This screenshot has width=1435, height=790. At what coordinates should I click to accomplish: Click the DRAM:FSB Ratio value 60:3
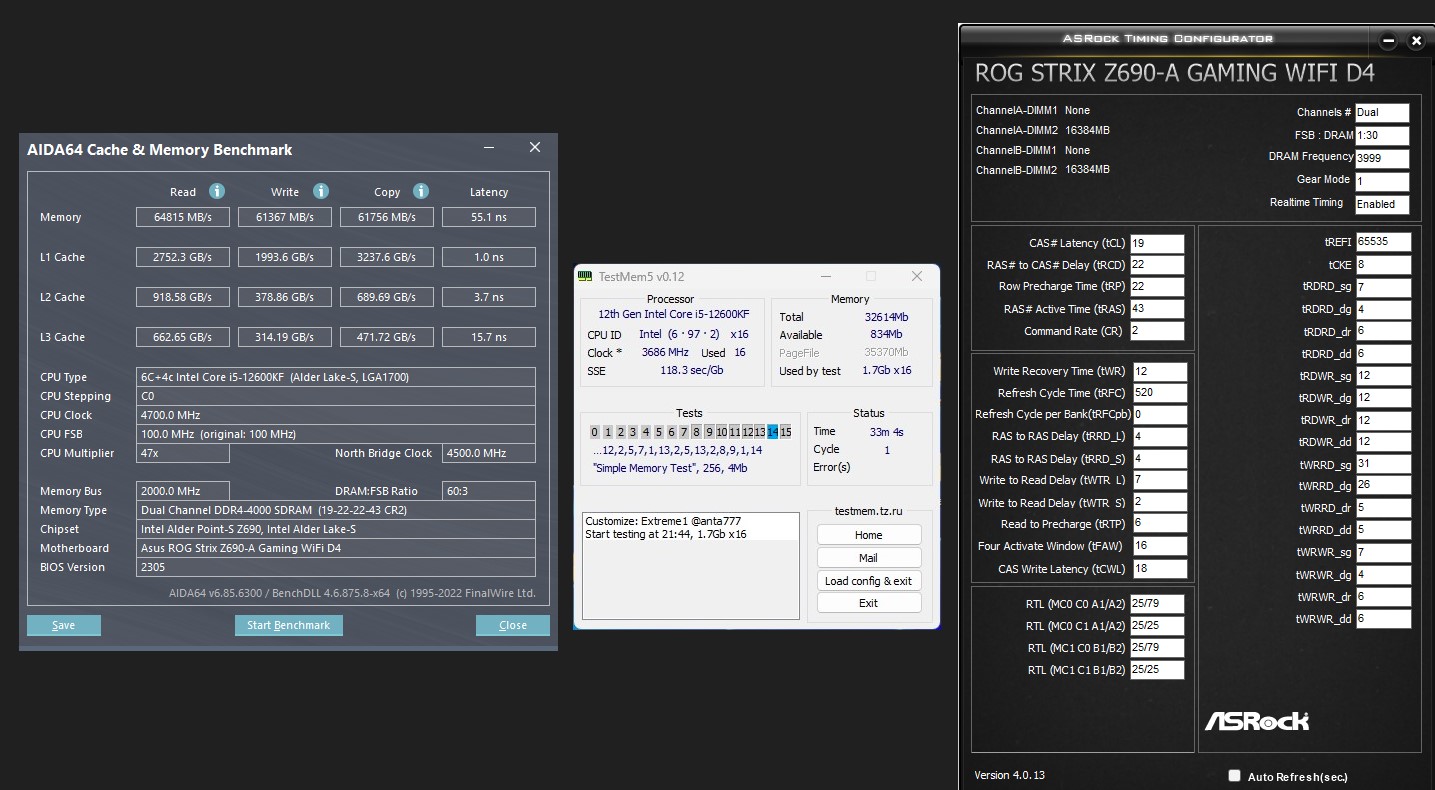(x=489, y=491)
